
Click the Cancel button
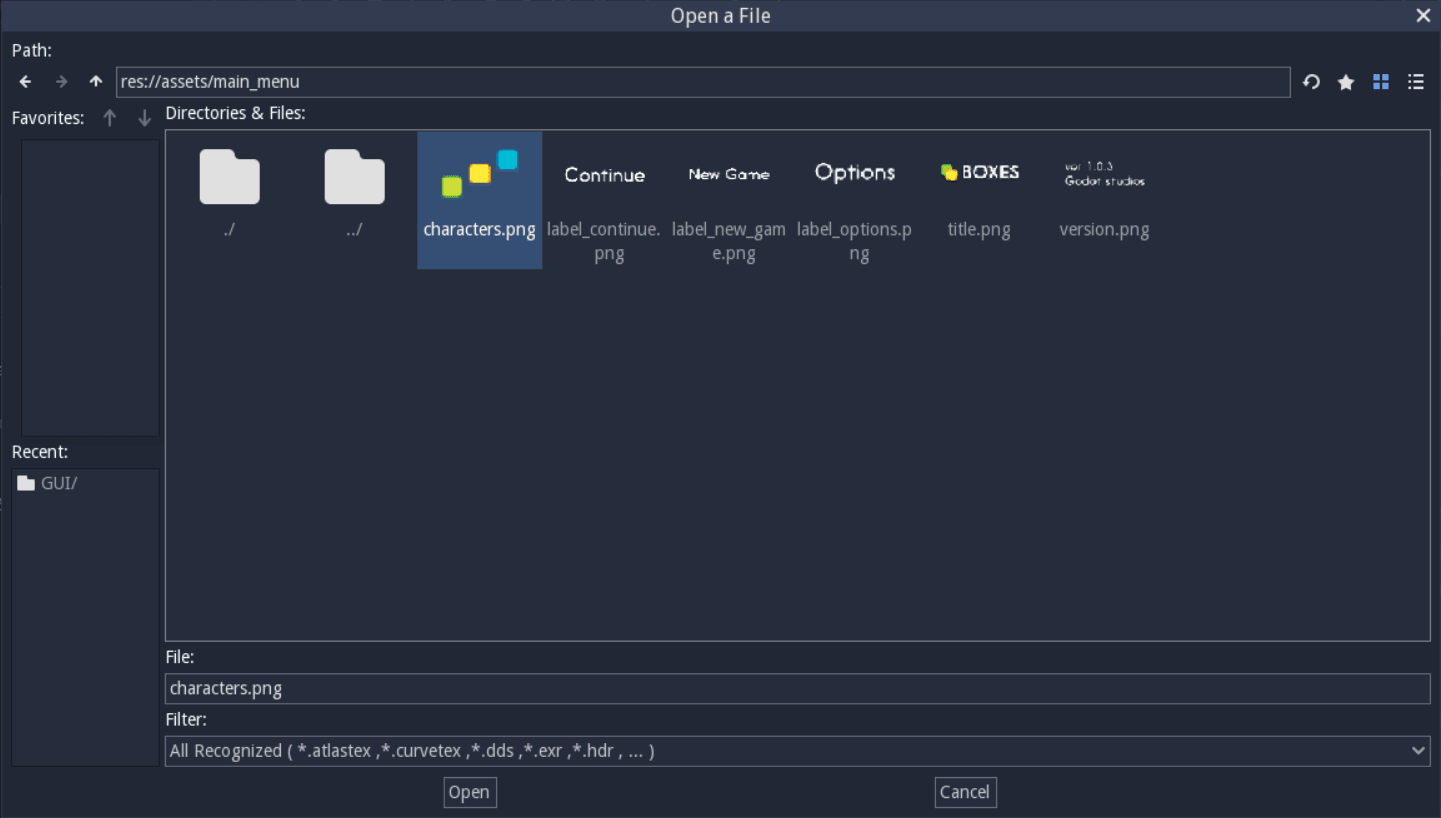point(965,792)
